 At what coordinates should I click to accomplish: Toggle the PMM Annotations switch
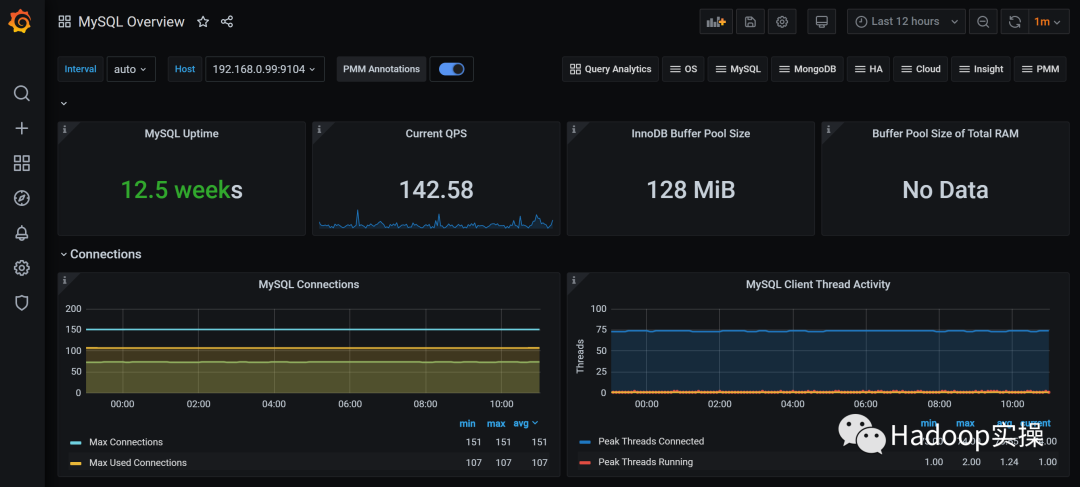[451, 69]
